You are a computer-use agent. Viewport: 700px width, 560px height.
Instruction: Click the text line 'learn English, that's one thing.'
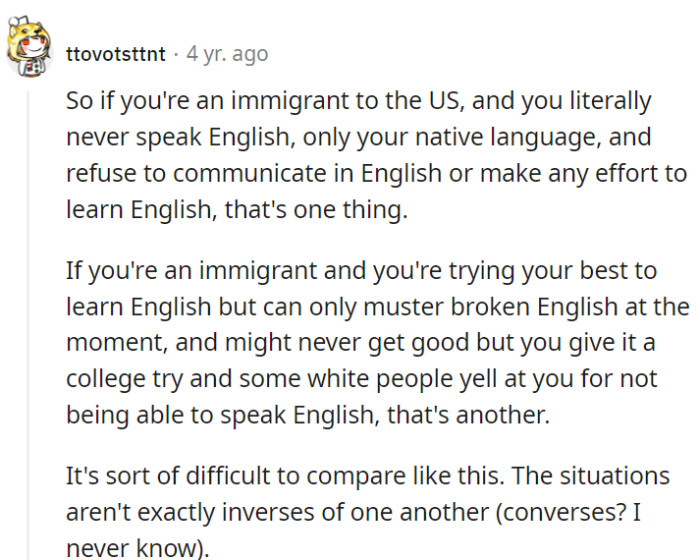(237, 209)
